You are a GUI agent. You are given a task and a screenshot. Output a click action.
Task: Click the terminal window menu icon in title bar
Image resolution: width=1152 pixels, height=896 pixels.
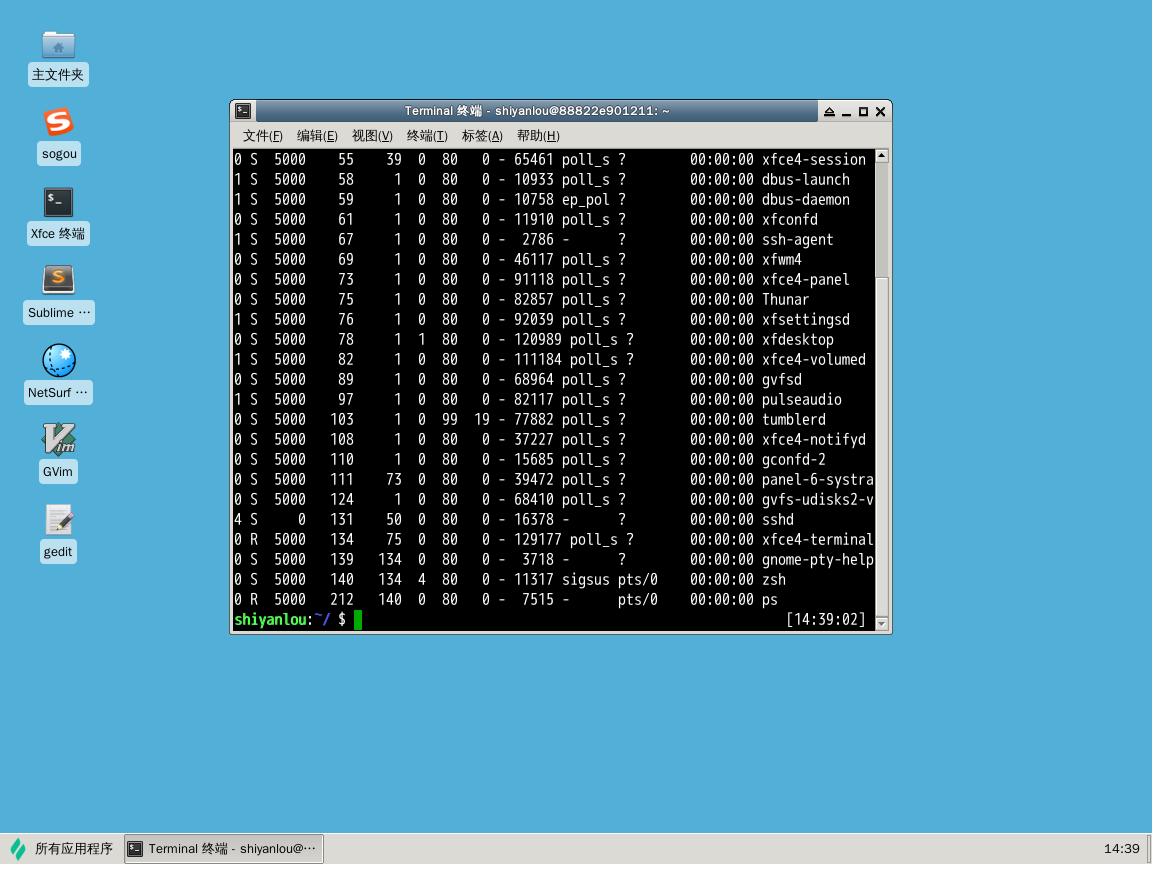(x=244, y=111)
